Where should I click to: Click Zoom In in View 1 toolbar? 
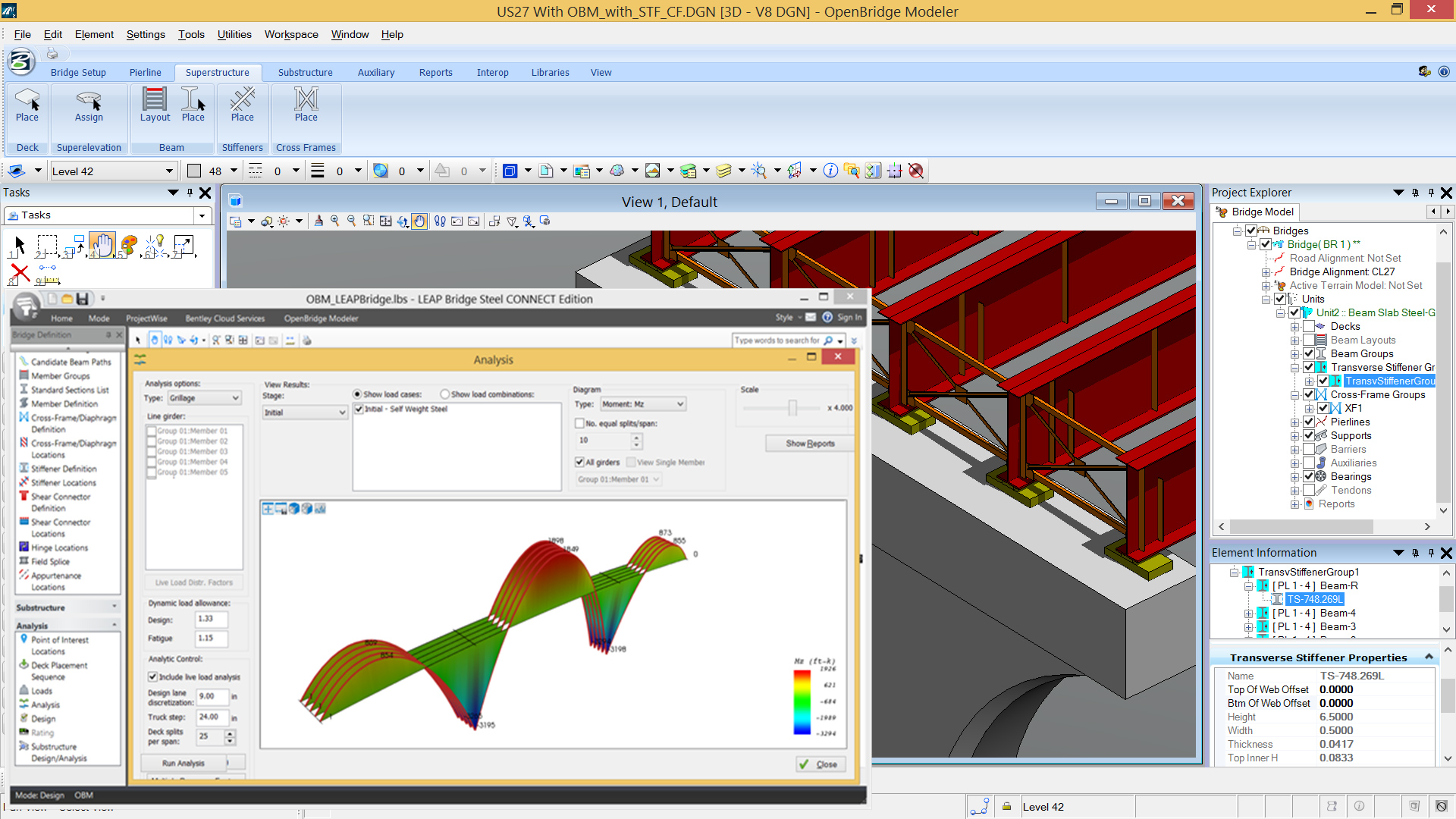pos(334,221)
